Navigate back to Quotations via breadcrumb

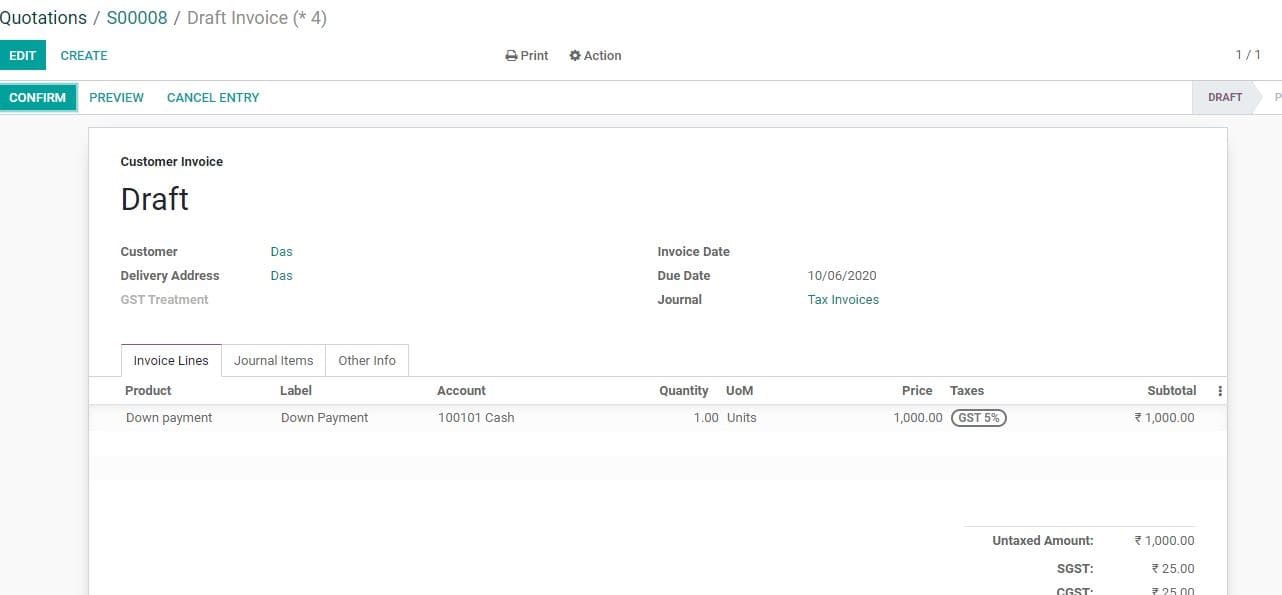point(43,17)
